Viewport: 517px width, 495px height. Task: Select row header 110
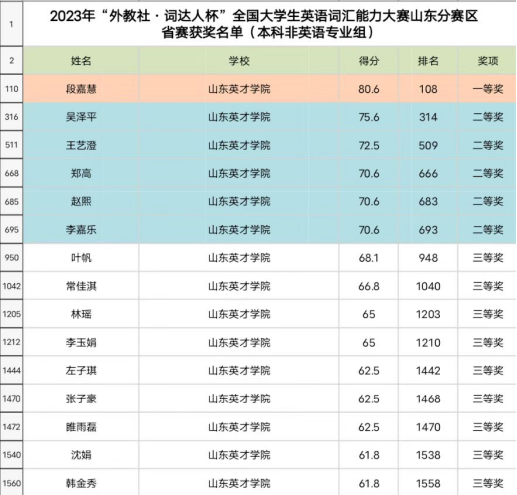tap(11, 89)
